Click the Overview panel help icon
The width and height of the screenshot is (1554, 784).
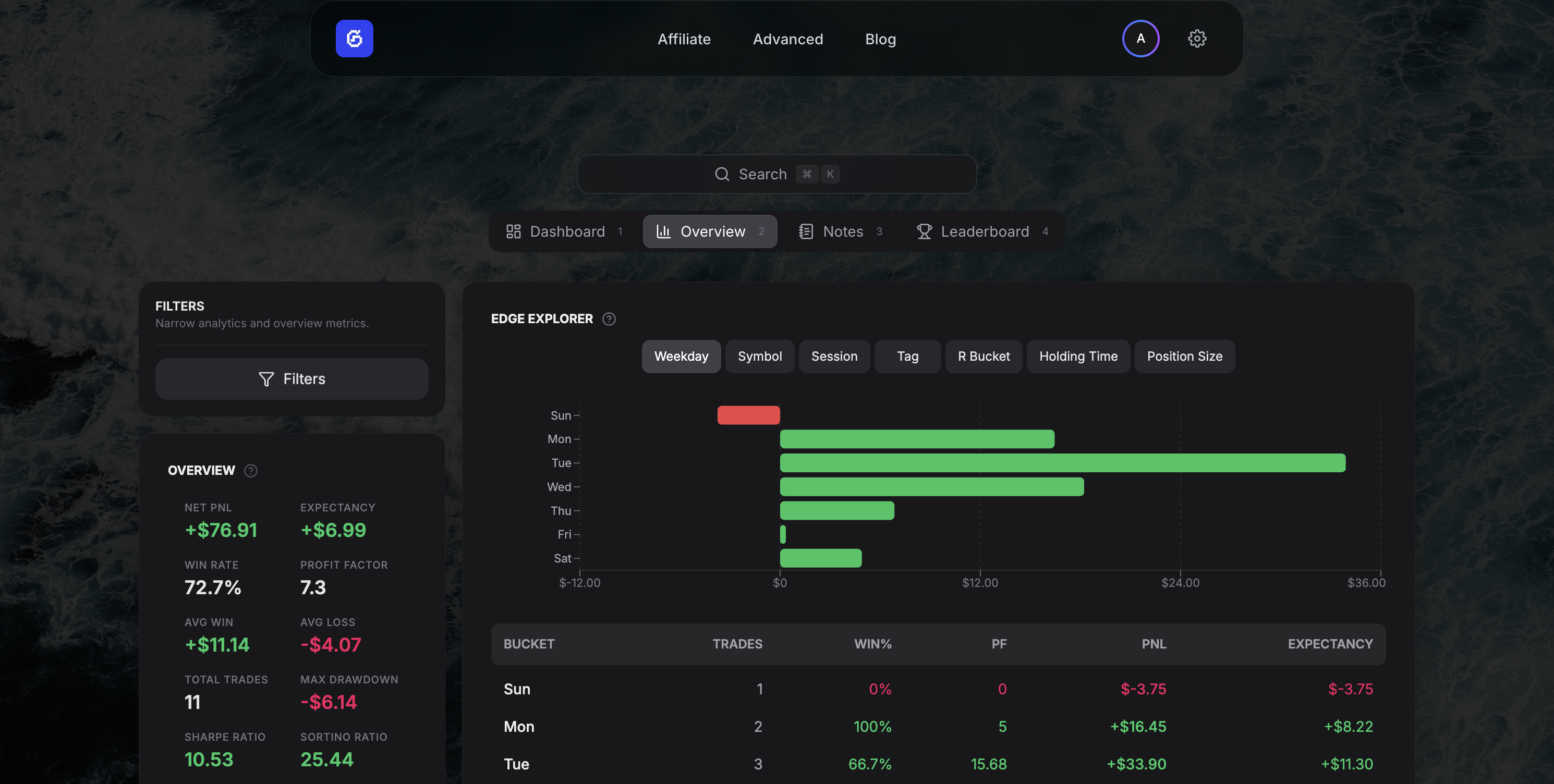tap(251, 470)
